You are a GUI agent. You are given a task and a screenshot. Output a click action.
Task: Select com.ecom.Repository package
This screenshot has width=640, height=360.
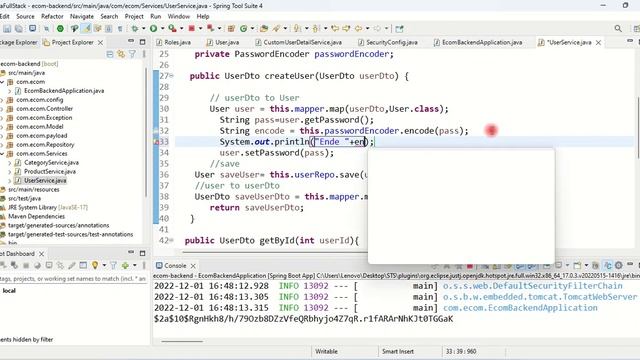[40, 144]
